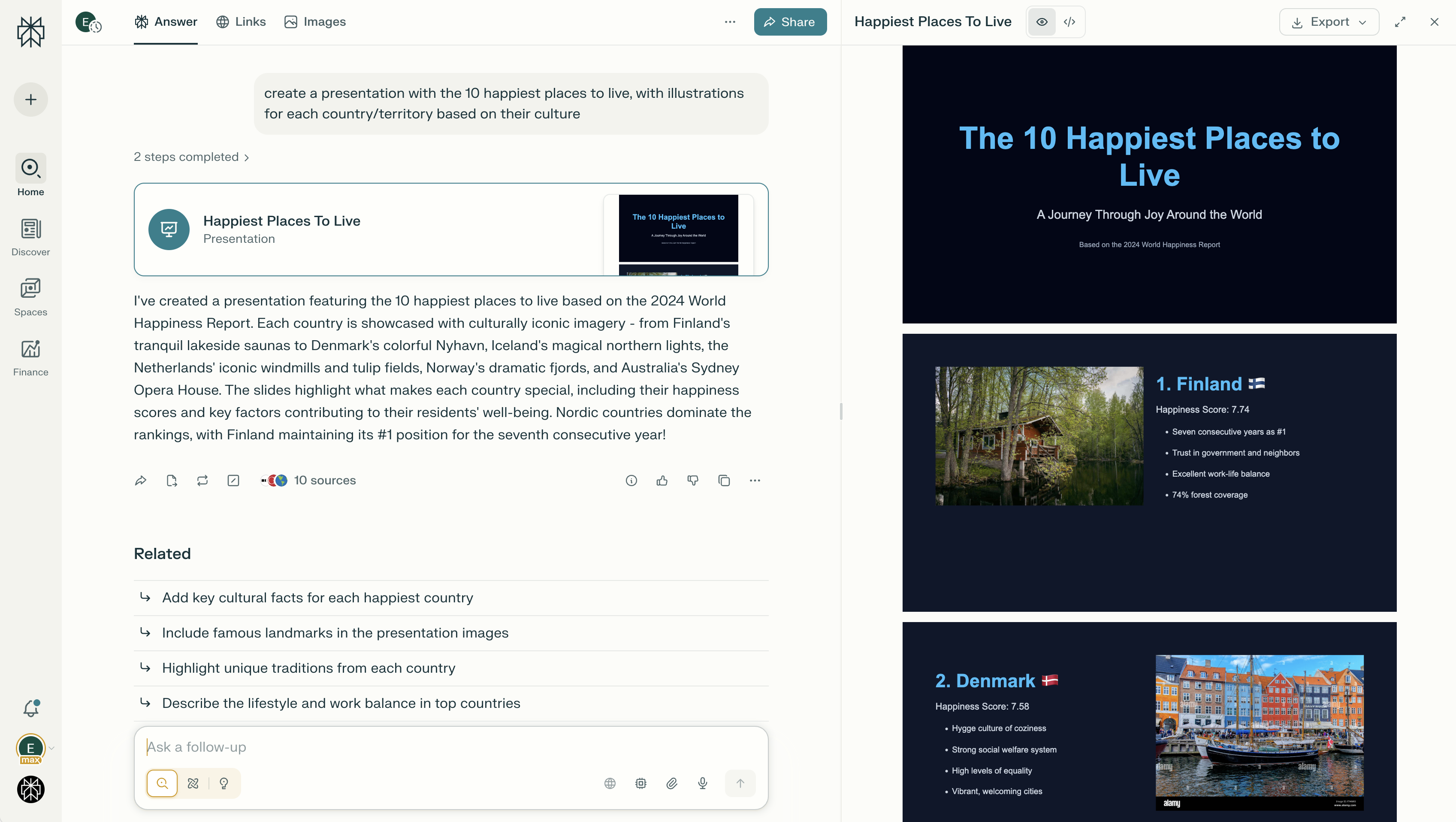This screenshot has height=822, width=1456.
Task: Click the microphone dictation icon
Action: click(703, 783)
